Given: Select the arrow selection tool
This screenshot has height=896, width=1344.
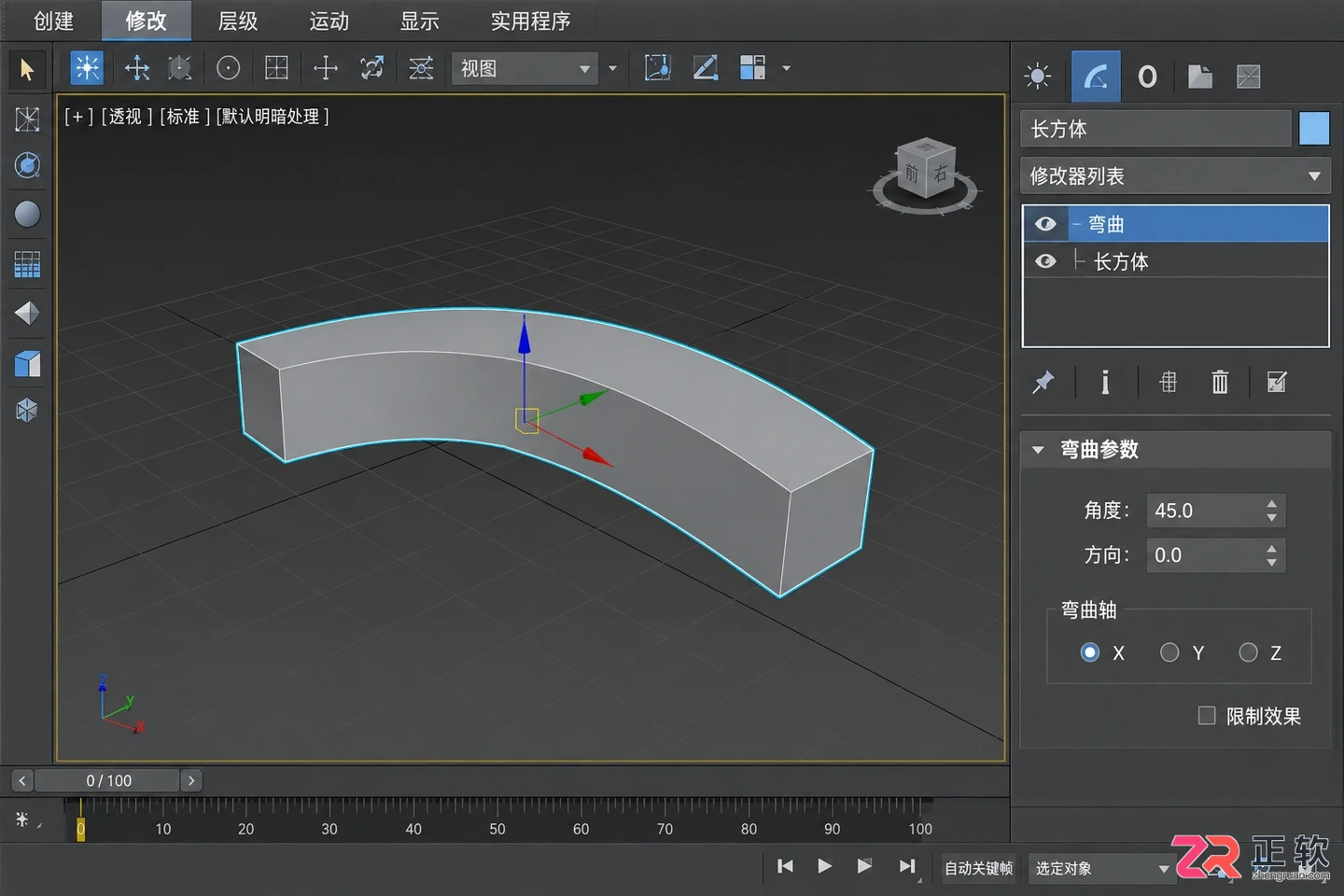Looking at the screenshot, I should pyautogui.click(x=26, y=69).
